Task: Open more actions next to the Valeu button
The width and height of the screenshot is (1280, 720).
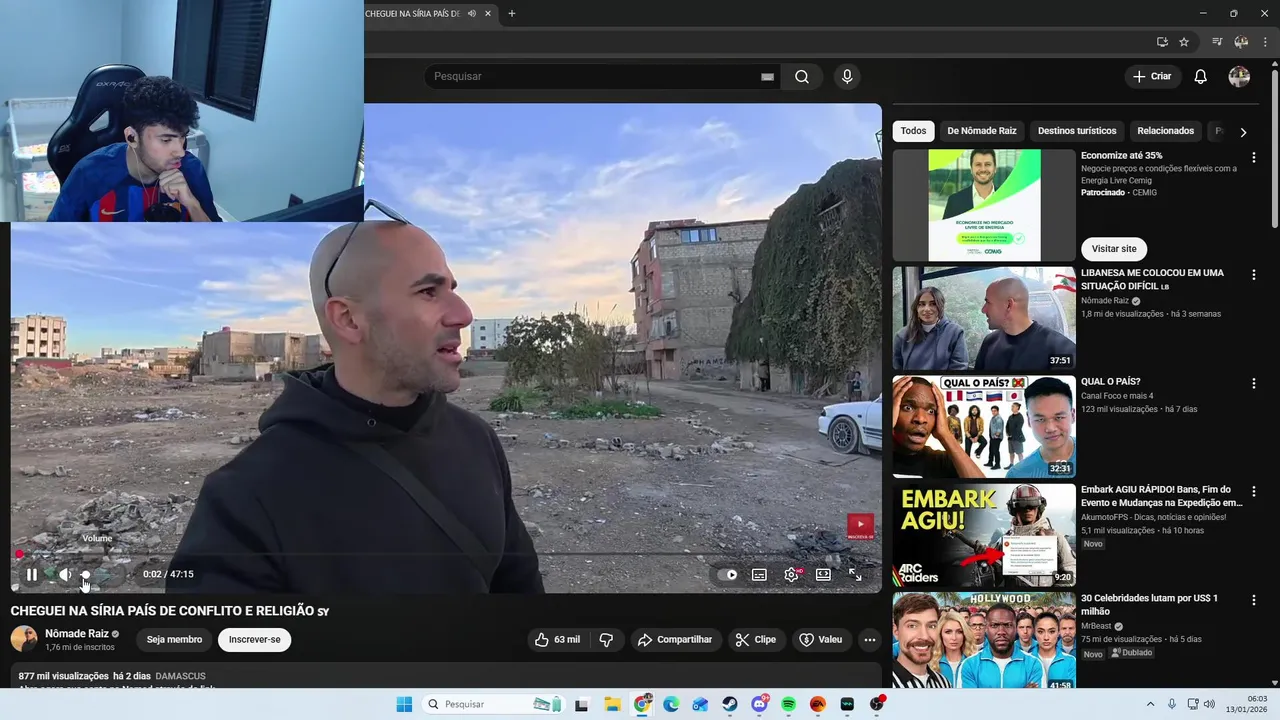Action: pos(870,640)
